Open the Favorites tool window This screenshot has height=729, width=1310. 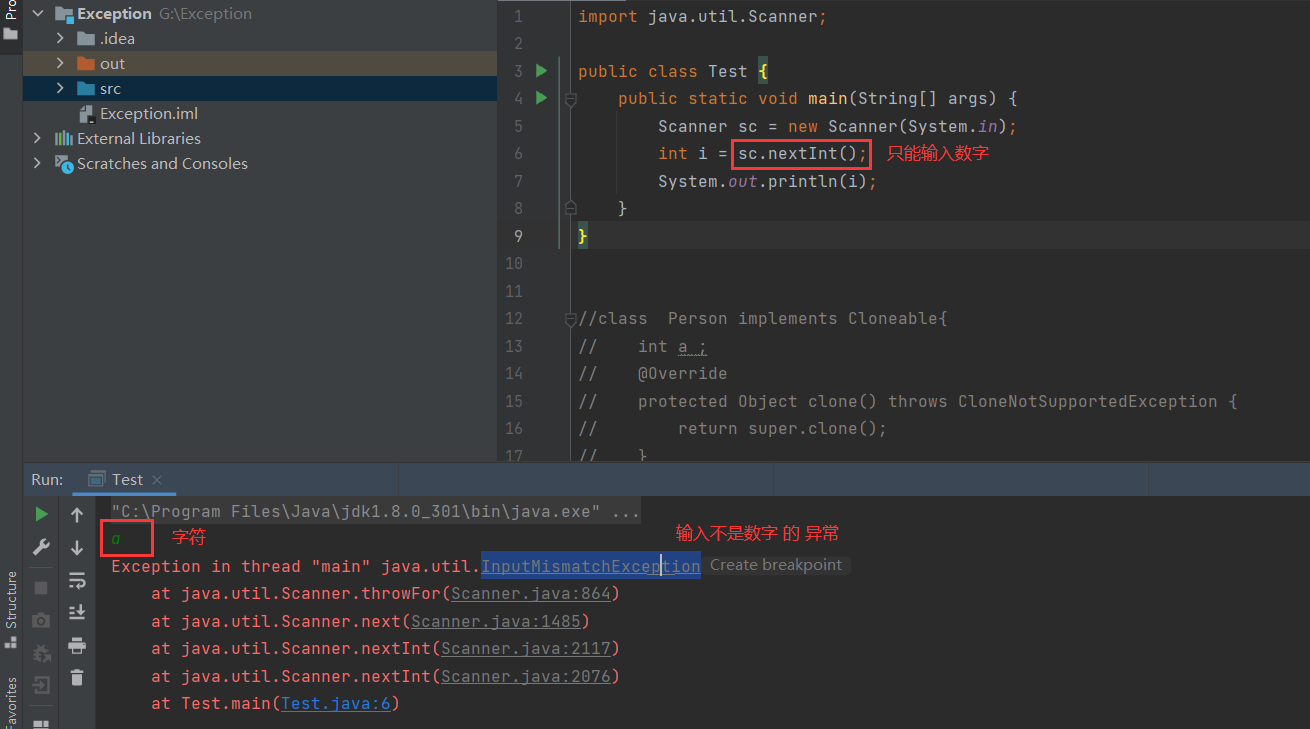click(x=11, y=702)
